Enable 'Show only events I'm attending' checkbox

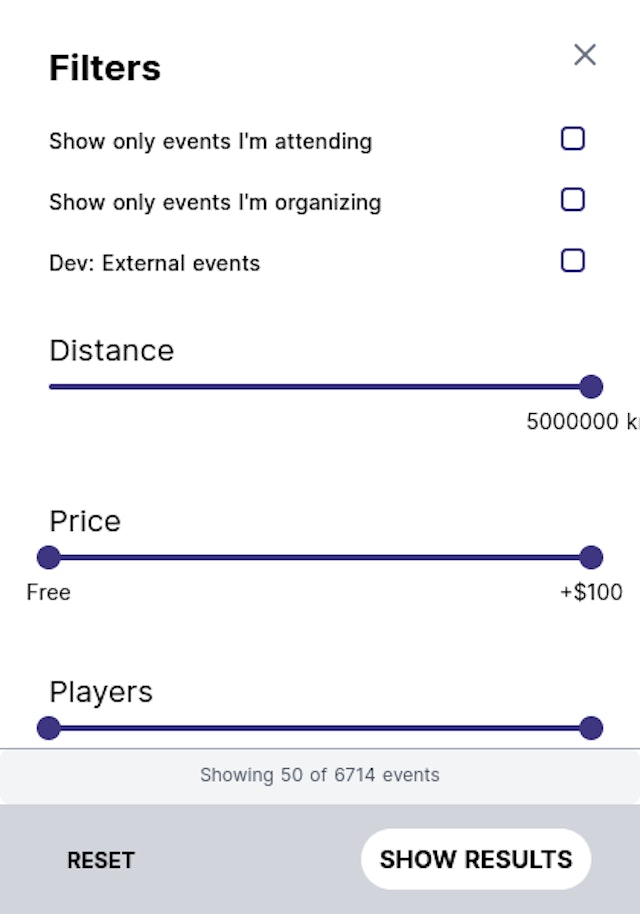click(x=572, y=139)
